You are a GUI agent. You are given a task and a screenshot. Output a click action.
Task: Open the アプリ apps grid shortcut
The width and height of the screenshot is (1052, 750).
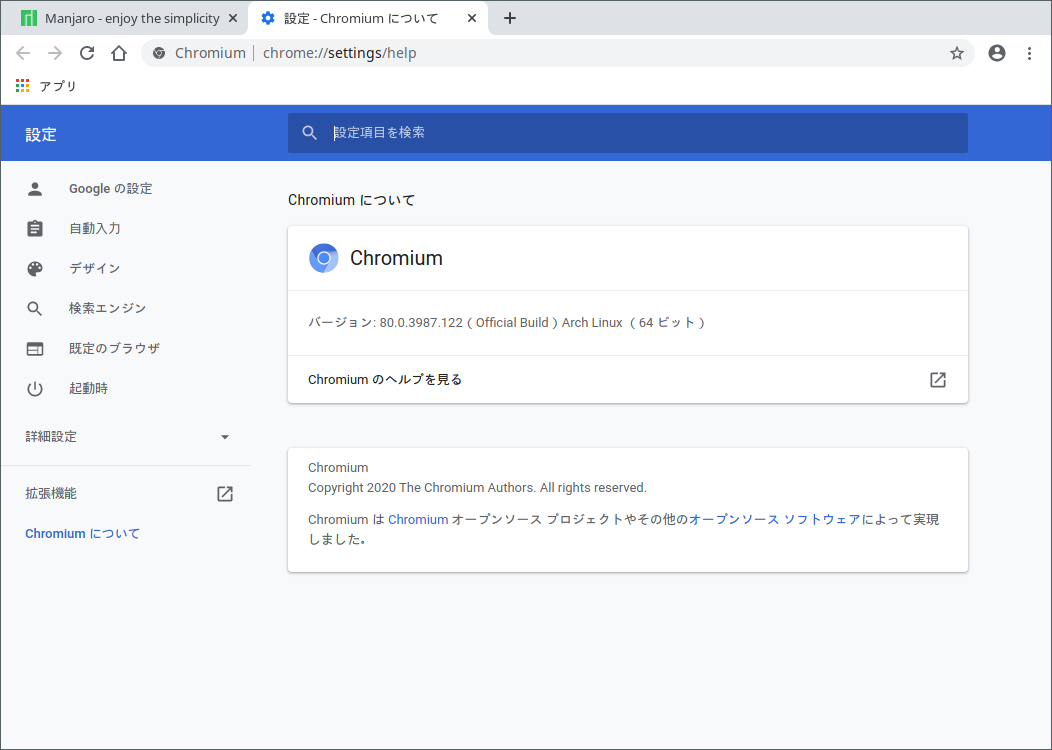[46, 86]
